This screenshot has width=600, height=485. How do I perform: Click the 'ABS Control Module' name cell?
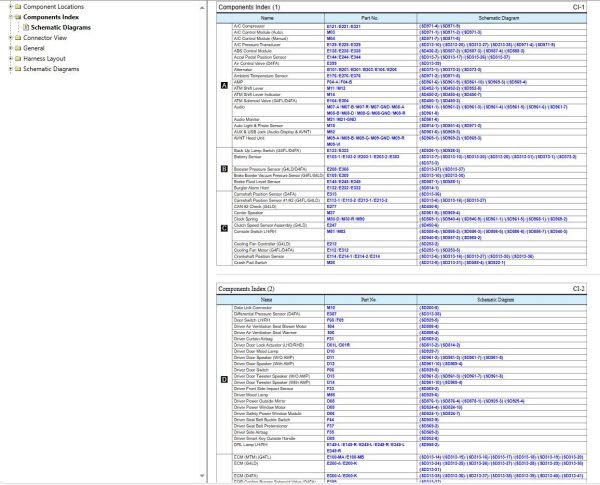click(278, 51)
